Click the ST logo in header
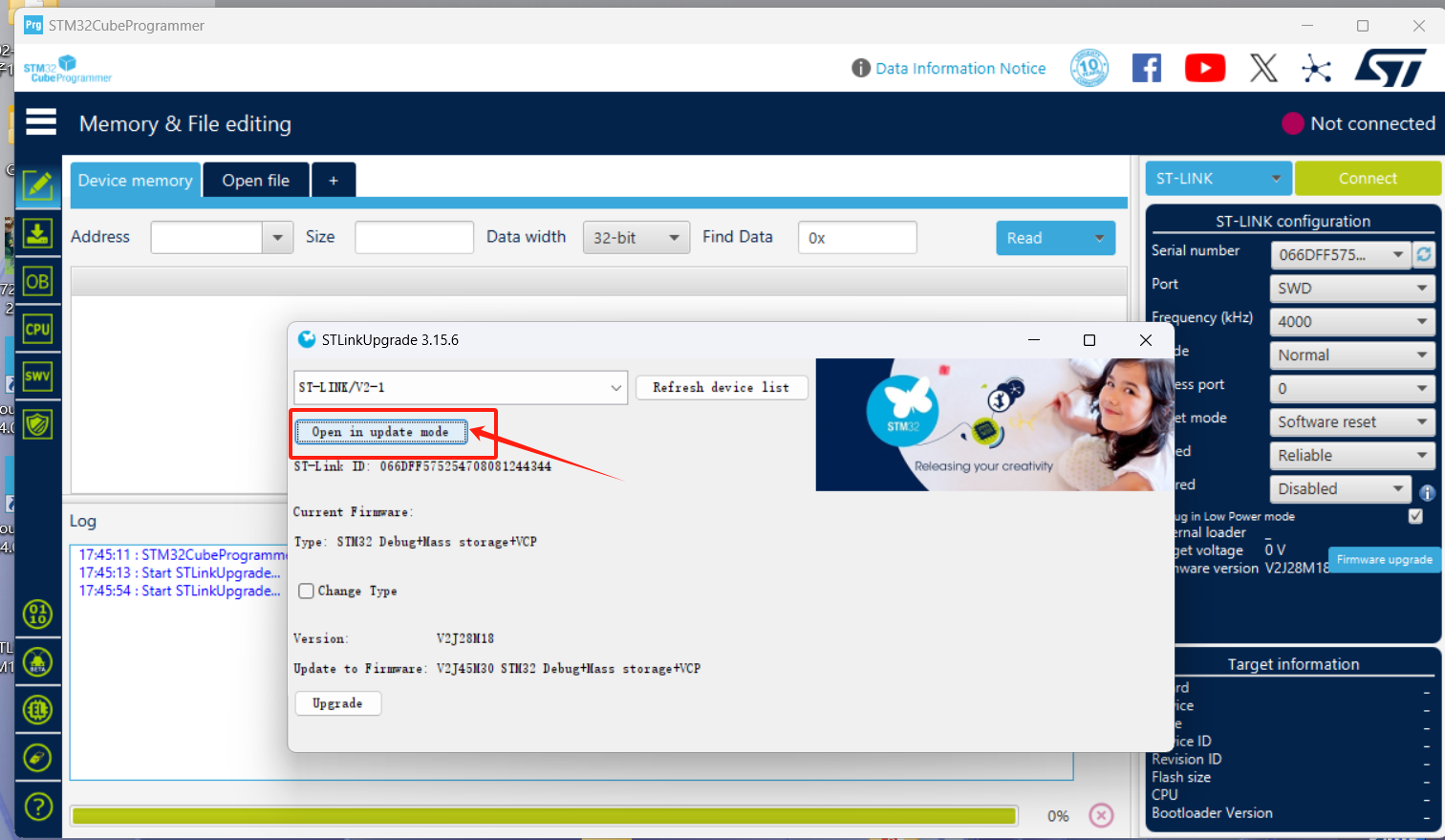 coord(1391,68)
